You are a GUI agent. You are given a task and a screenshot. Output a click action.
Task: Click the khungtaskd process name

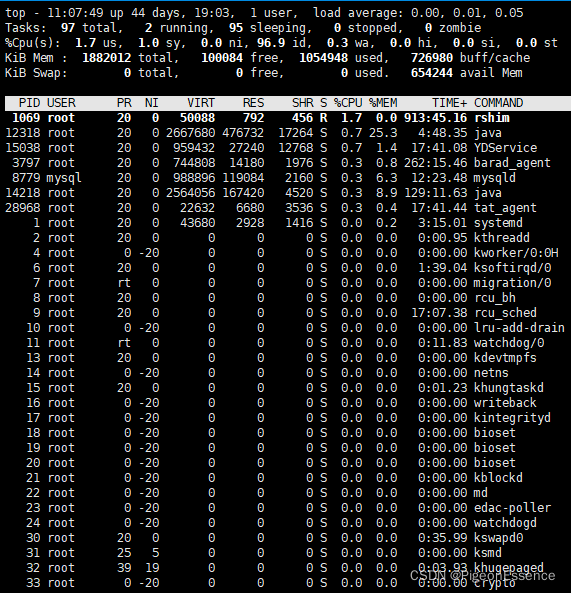(x=509, y=388)
